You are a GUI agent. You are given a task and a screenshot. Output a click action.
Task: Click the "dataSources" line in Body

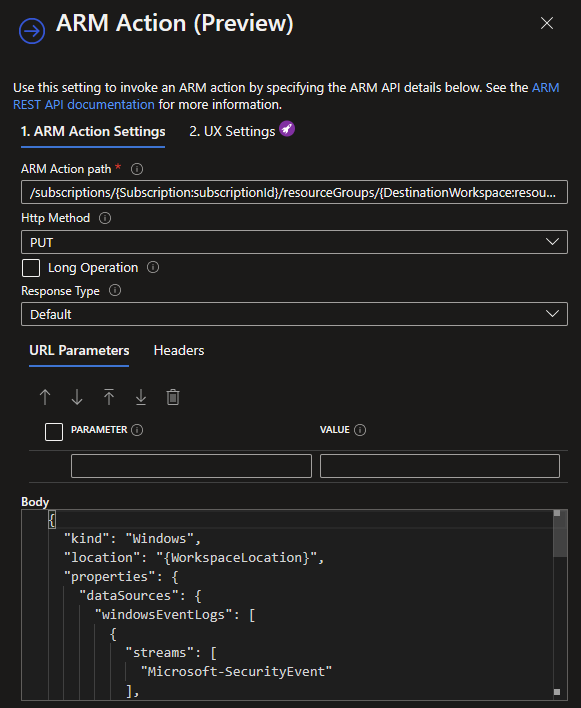click(140, 596)
